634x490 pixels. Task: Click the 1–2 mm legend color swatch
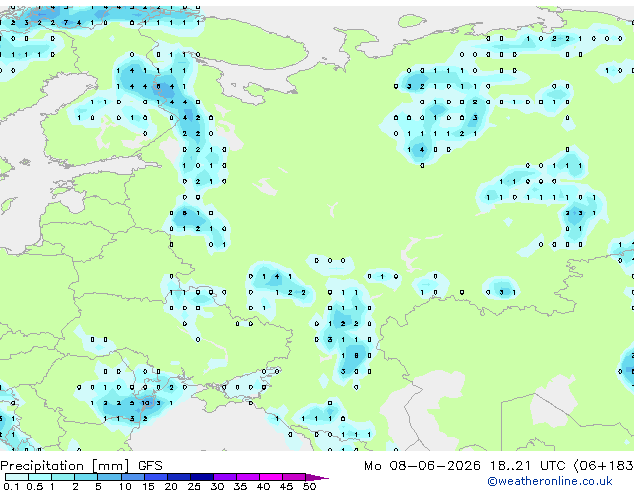click(x=63, y=477)
